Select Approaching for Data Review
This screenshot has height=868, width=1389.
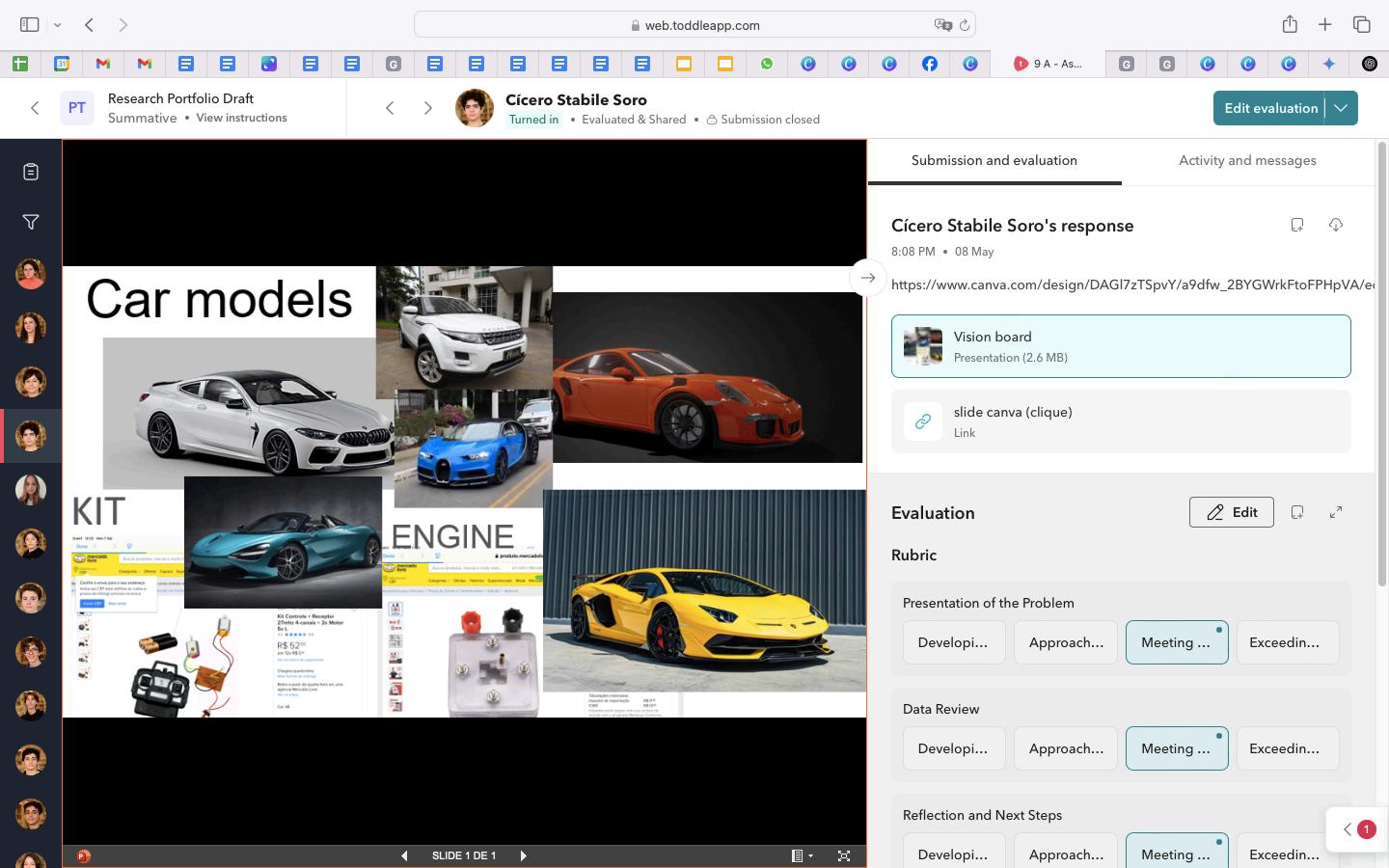click(1066, 748)
